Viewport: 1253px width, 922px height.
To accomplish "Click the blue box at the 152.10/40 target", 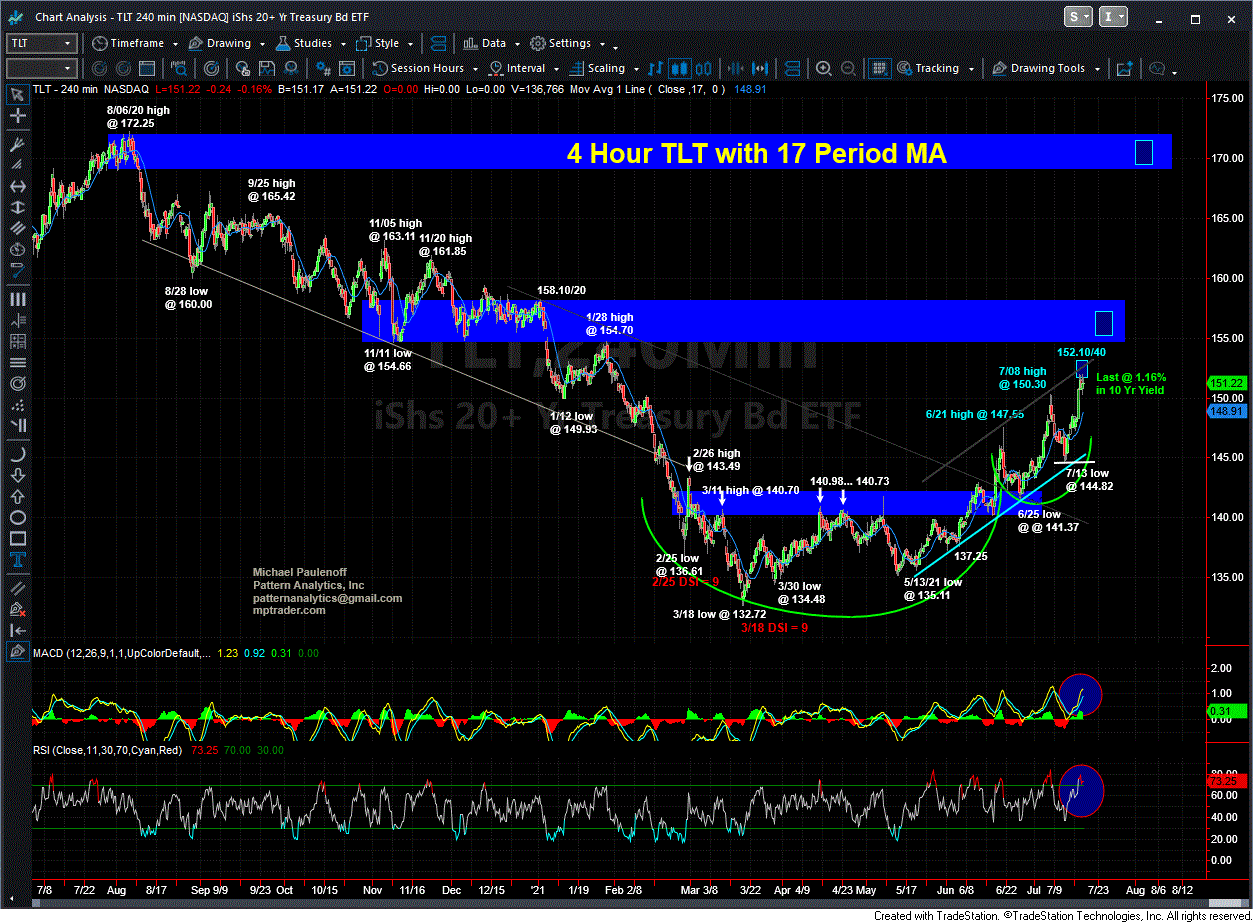I will coord(1082,369).
